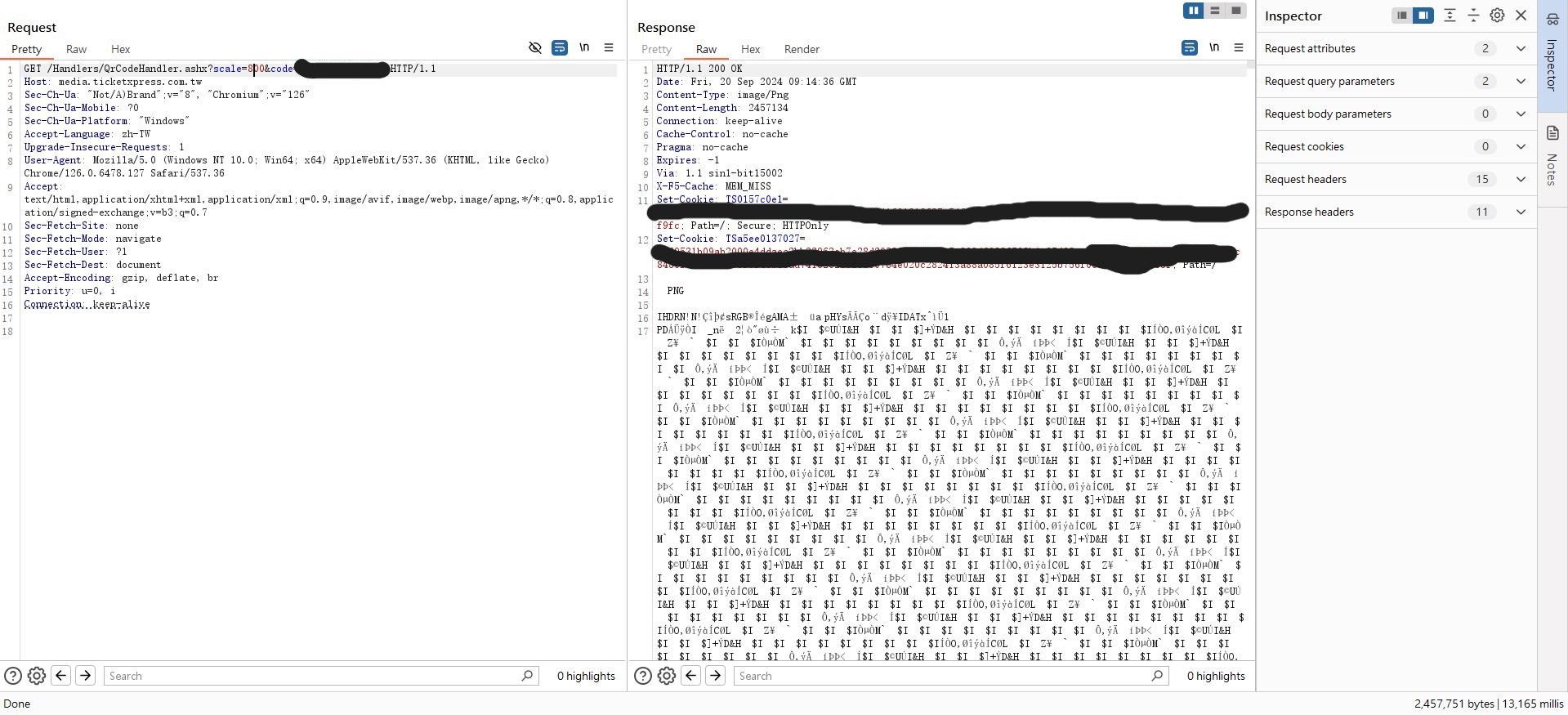Expand Request body parameters section chevron

coord(1521,114)
